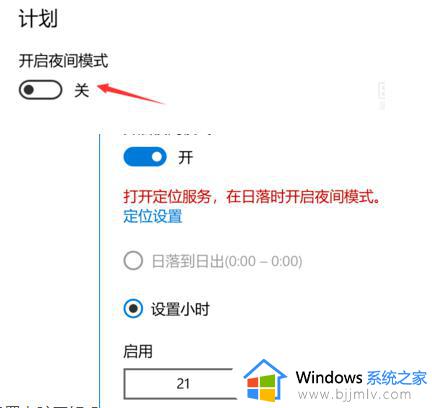
Task: Click the Windows 系统之家 watermark text
Action: [x=361, y=378]
